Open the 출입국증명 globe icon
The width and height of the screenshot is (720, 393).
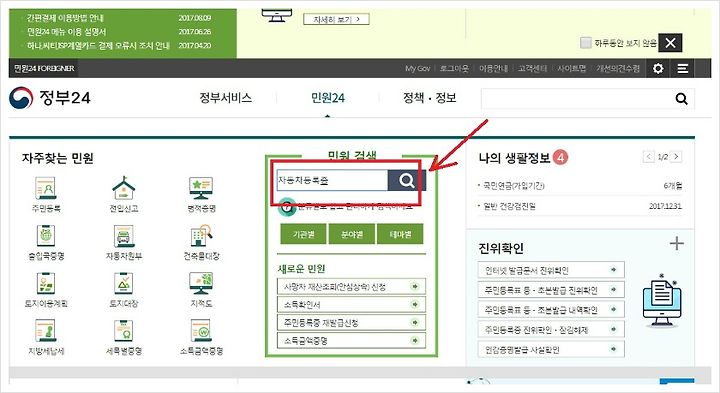pos(46,236)
